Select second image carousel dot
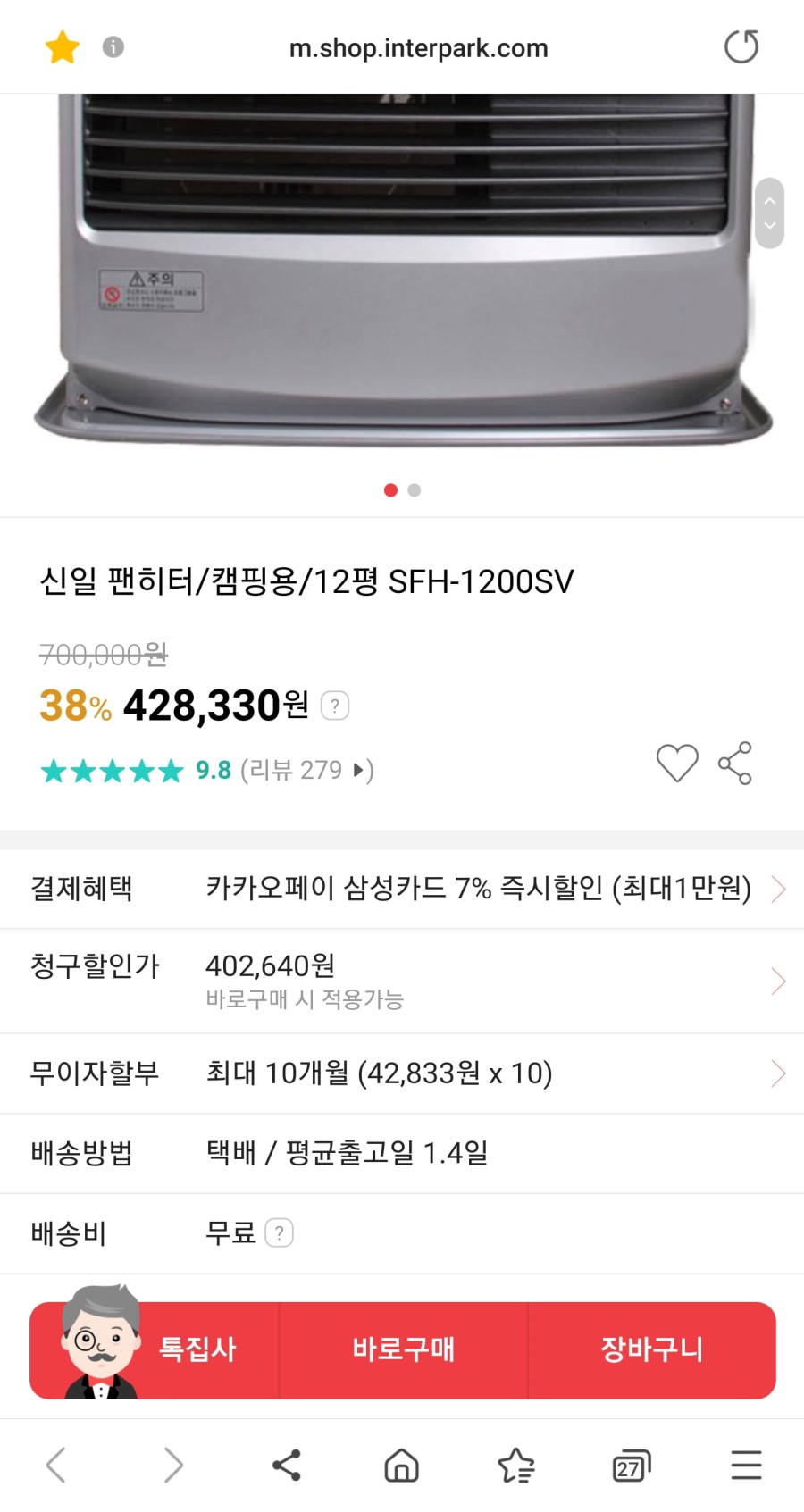 click(414, 490)
